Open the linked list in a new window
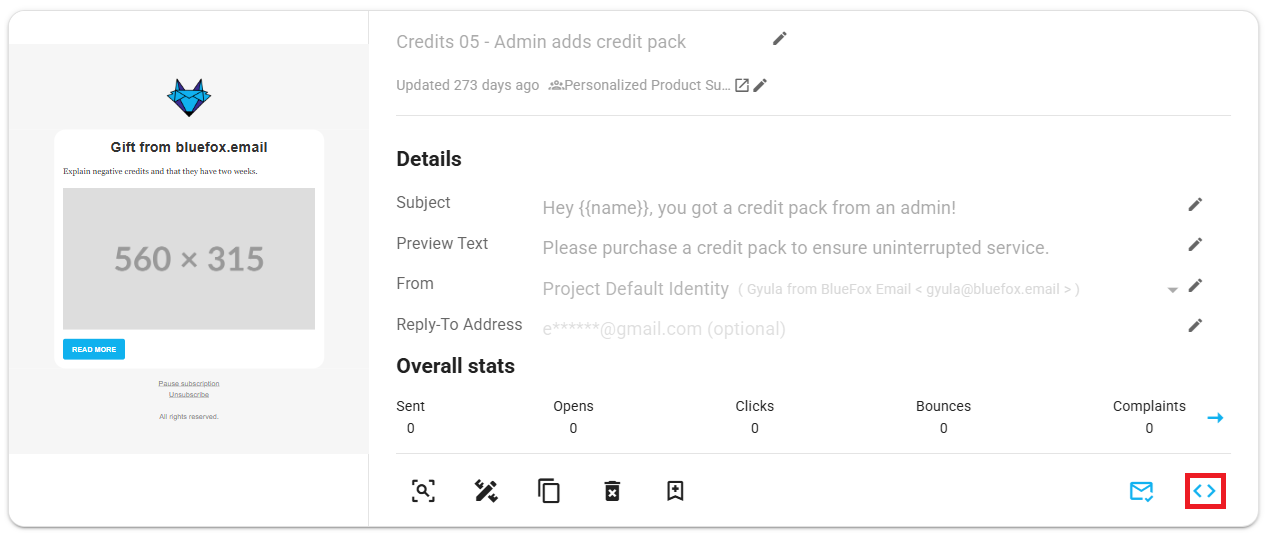1268x533 pixels. 742,86
